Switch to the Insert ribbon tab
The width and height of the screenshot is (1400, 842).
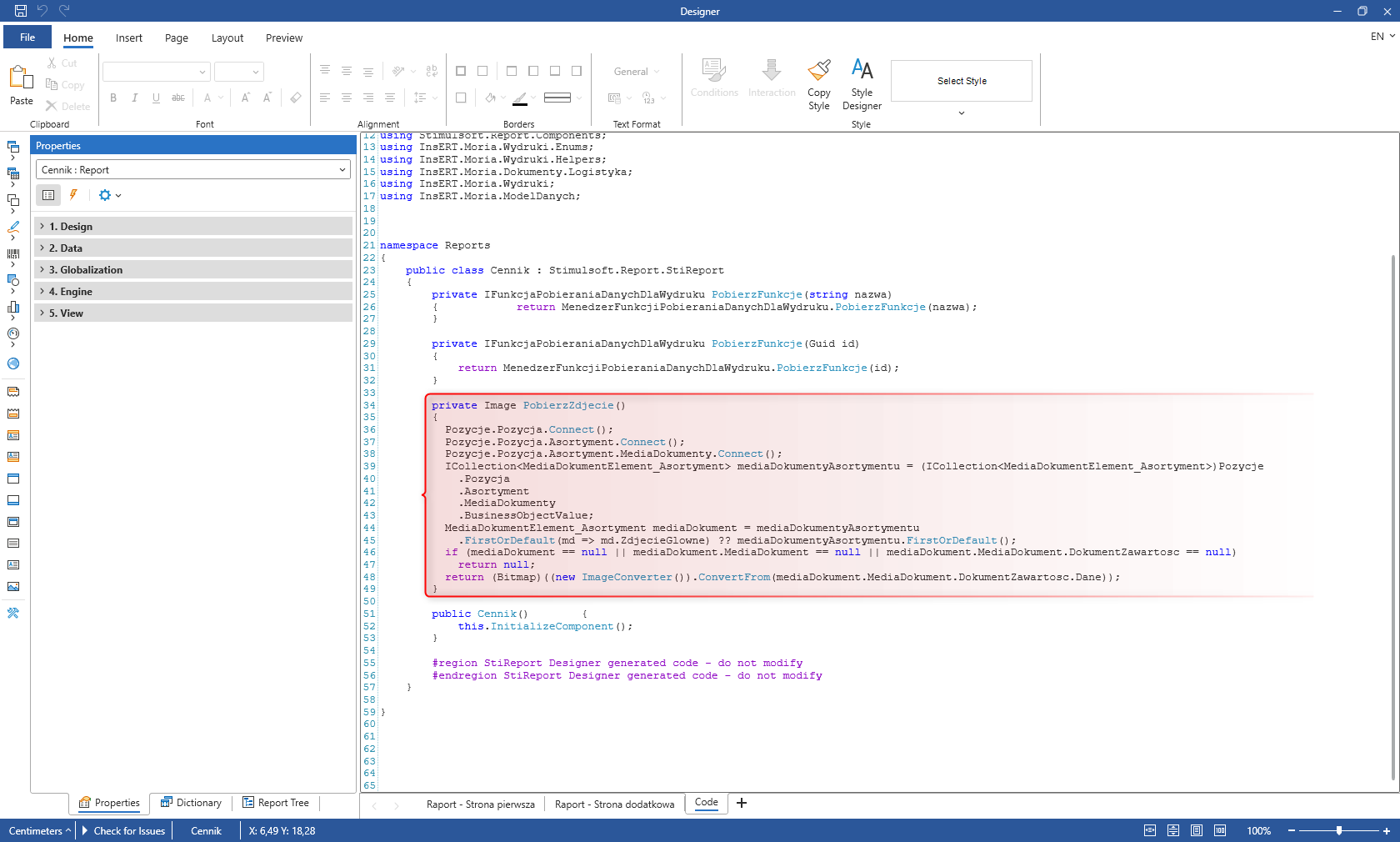(128, 38)
